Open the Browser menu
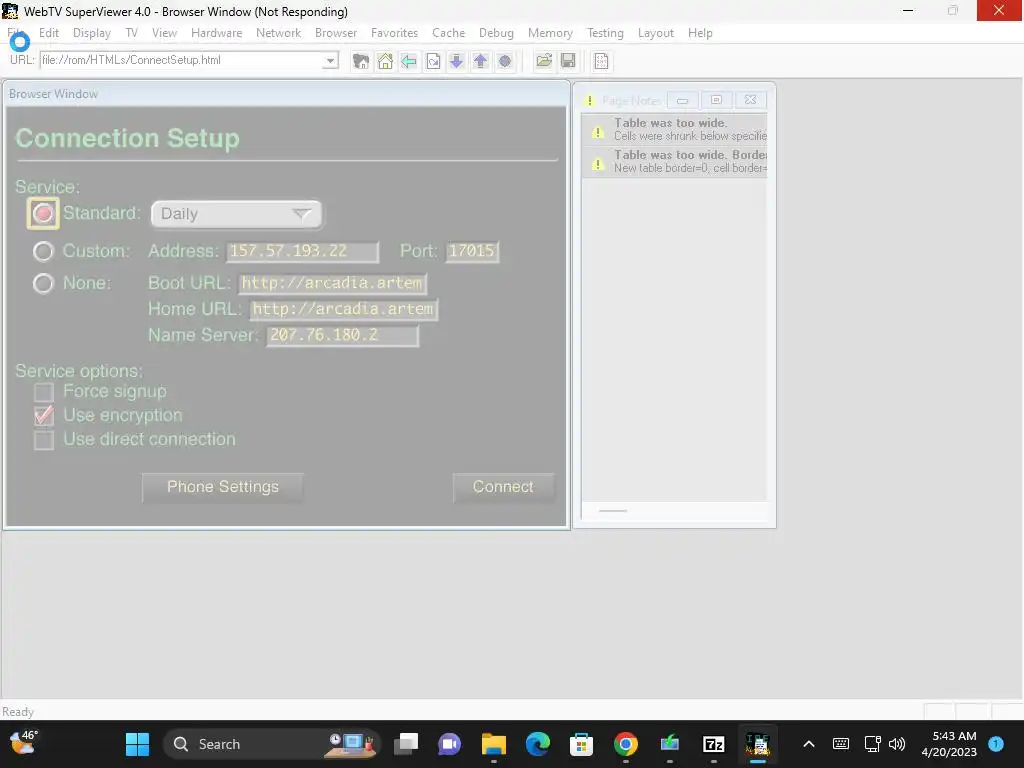Screen dimensions: 1024x768 click(x=336, y=33)
